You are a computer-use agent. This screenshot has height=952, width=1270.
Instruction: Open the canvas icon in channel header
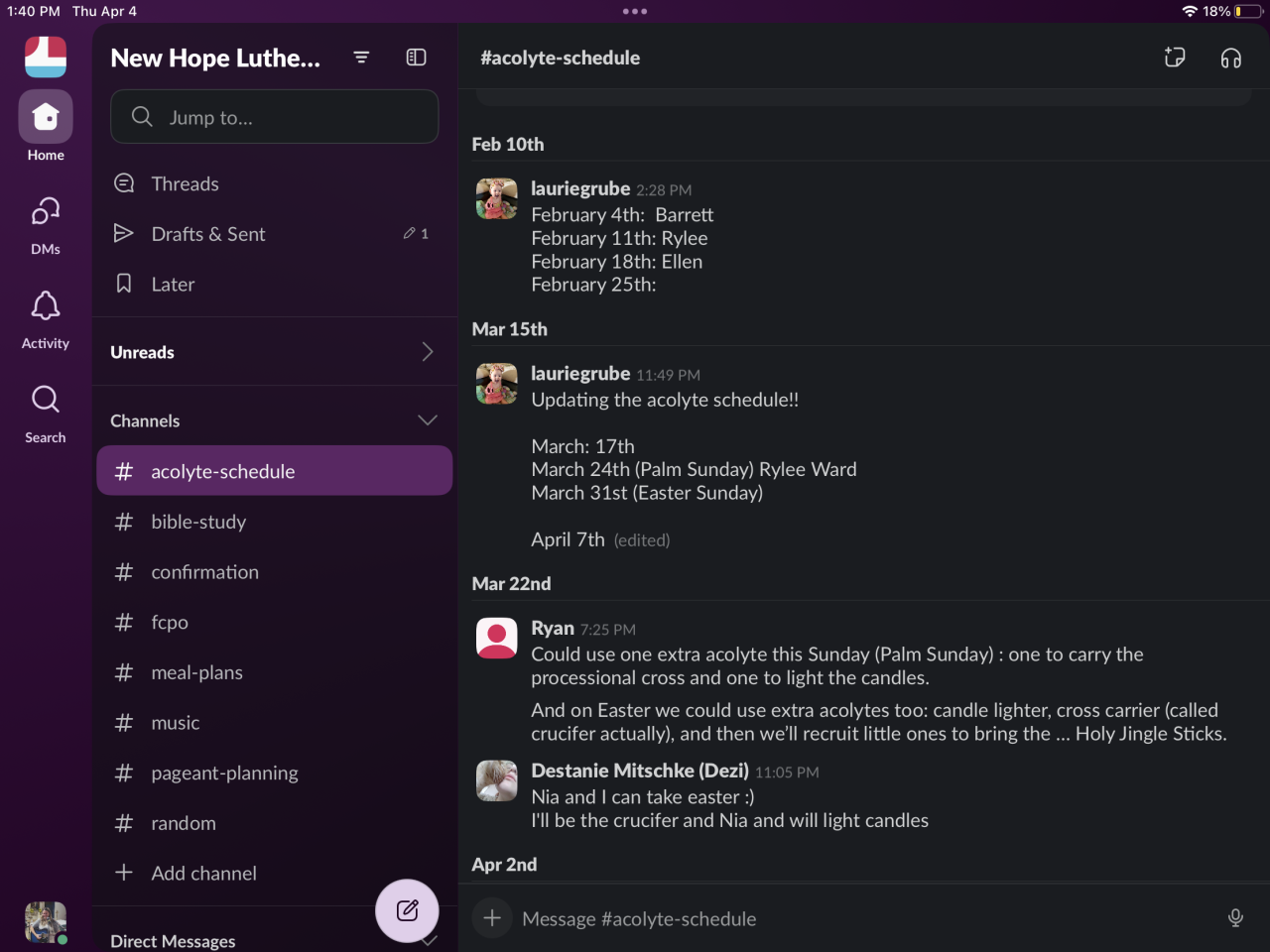(1175, 58)
